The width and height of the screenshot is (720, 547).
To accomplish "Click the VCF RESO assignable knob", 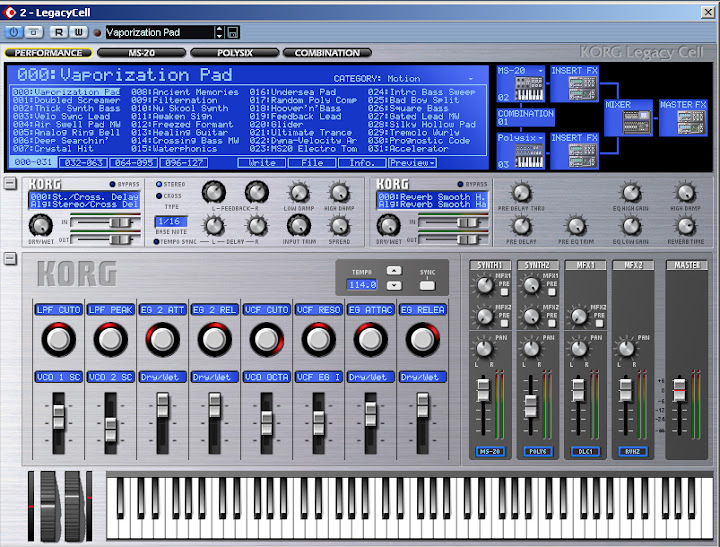I will click(x=318, y=339).
